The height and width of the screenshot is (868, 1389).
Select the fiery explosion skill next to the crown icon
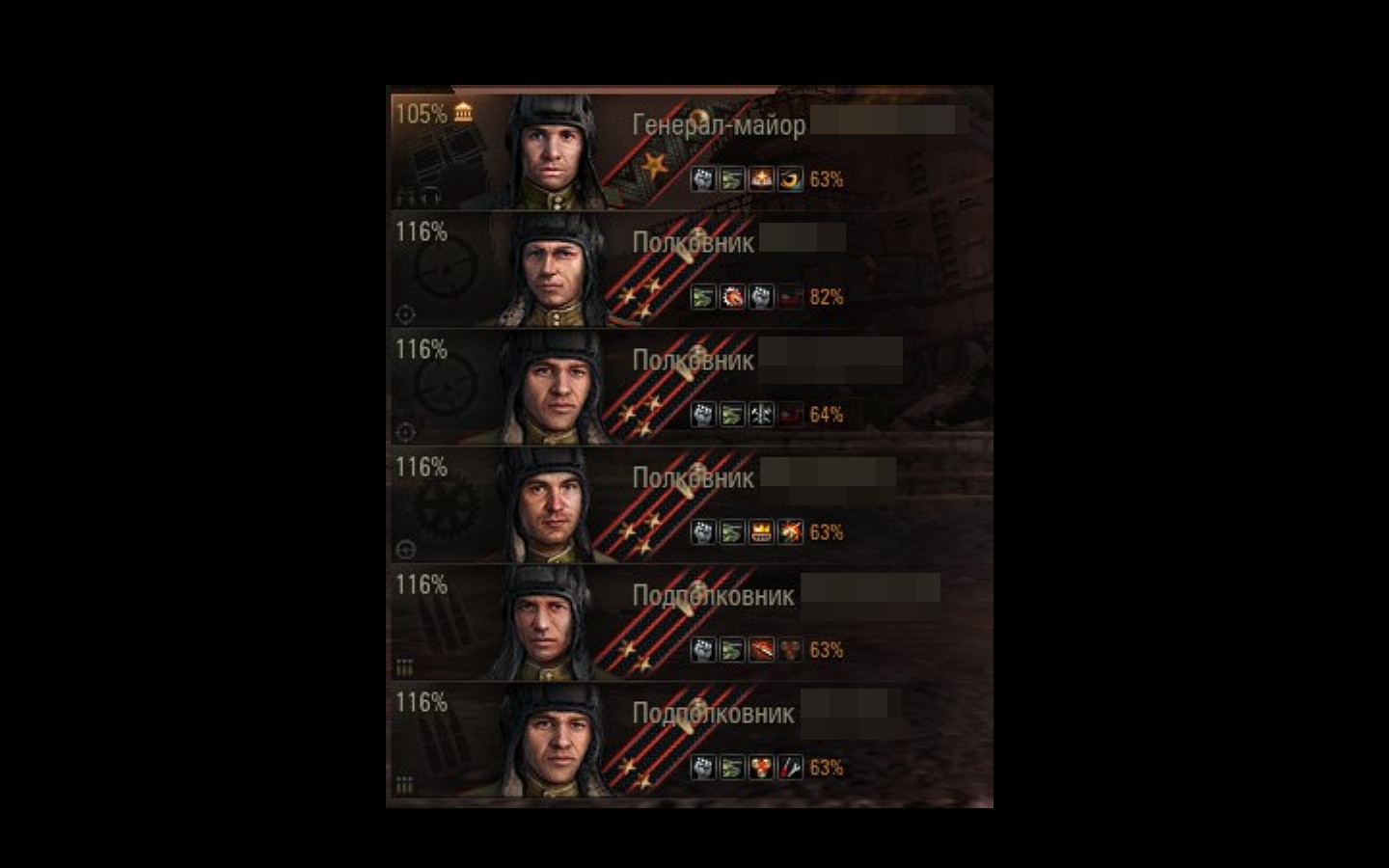tap(790, 531)
